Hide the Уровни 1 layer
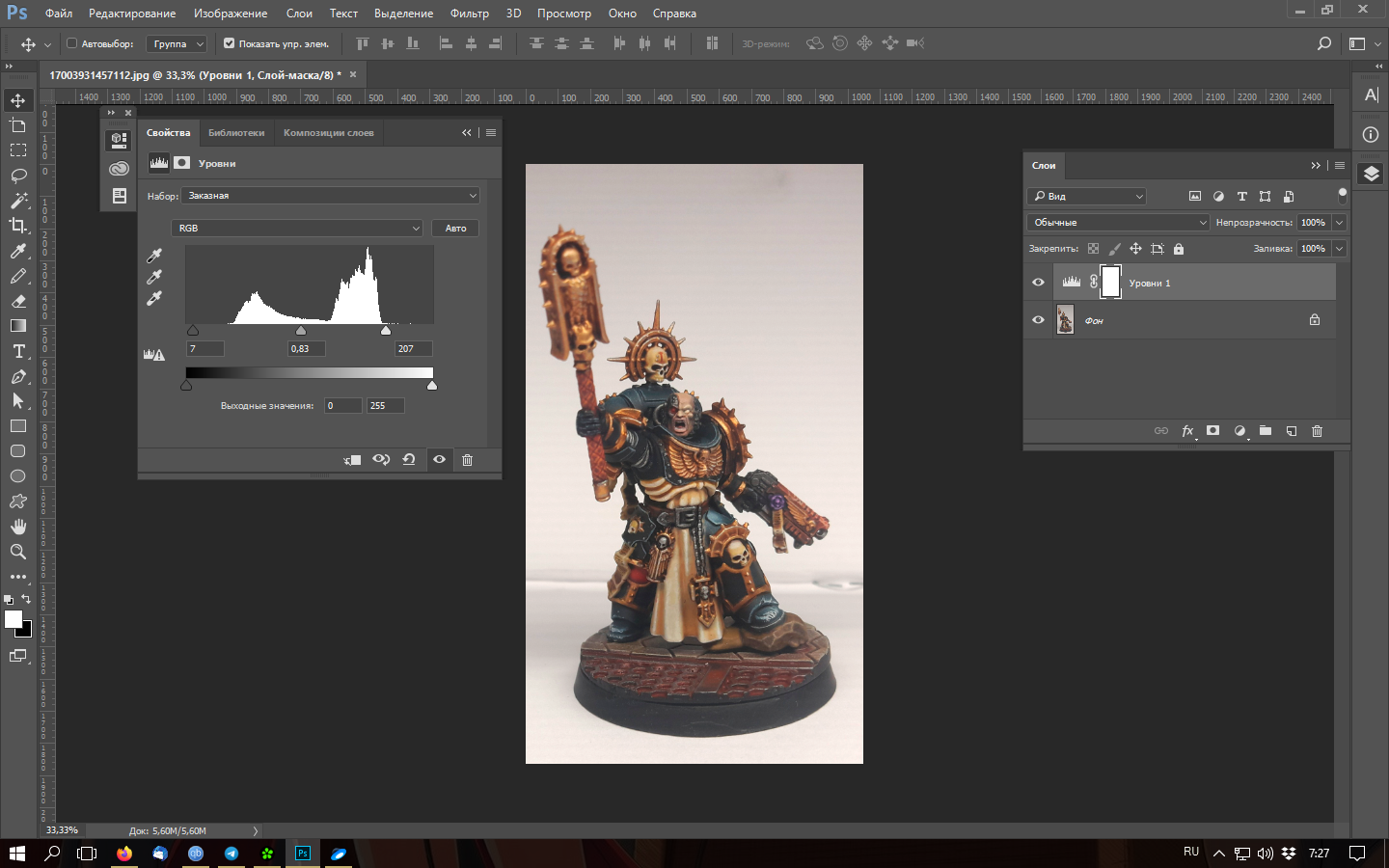This screenshot has width=1389, height=868. click(1038, 283)
